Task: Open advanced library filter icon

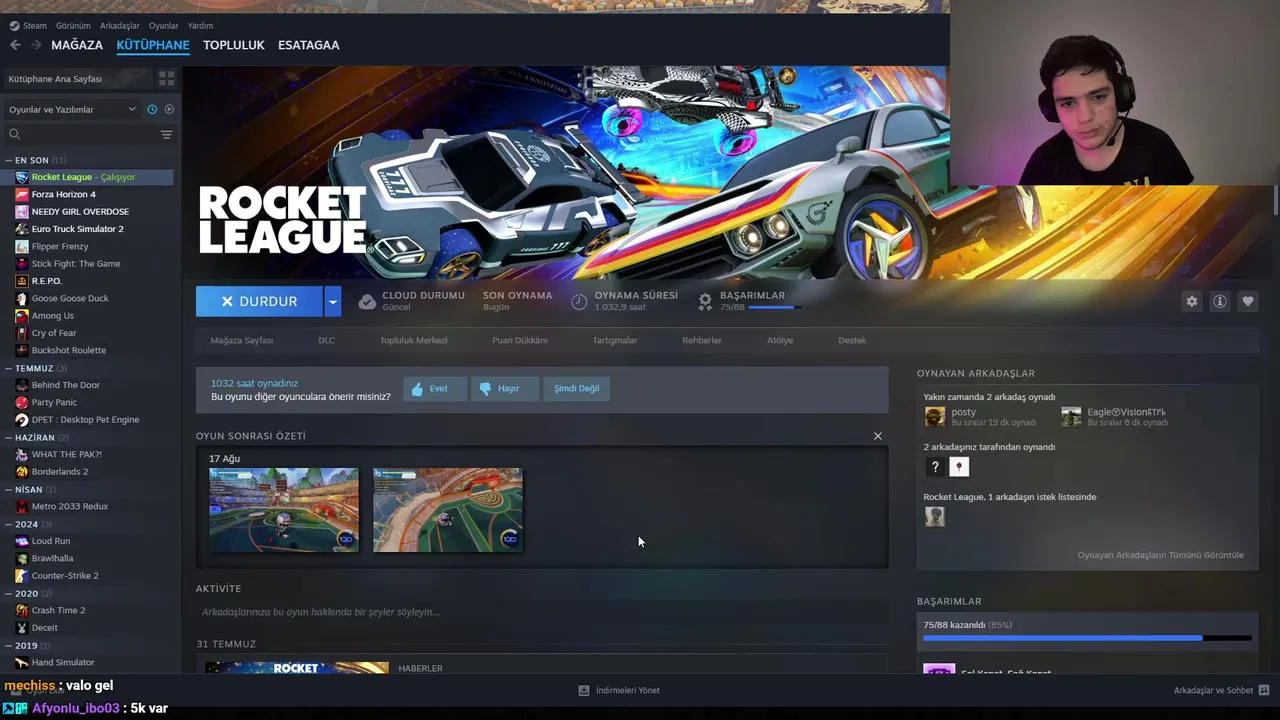Action: (x=166, y=134)
